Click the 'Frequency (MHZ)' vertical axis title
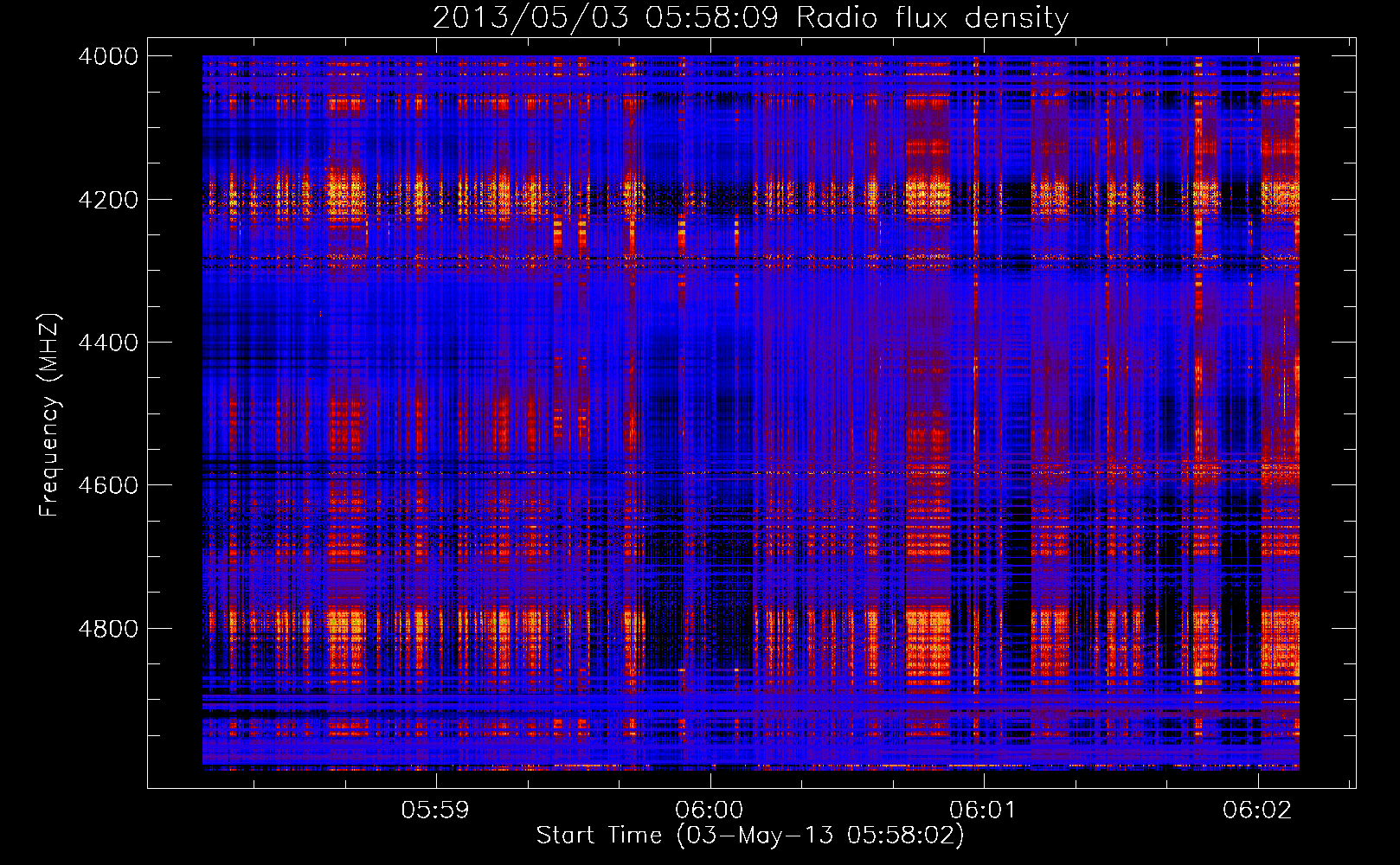This screenshot has height=865, width=1400. click(x=49, y=414)
